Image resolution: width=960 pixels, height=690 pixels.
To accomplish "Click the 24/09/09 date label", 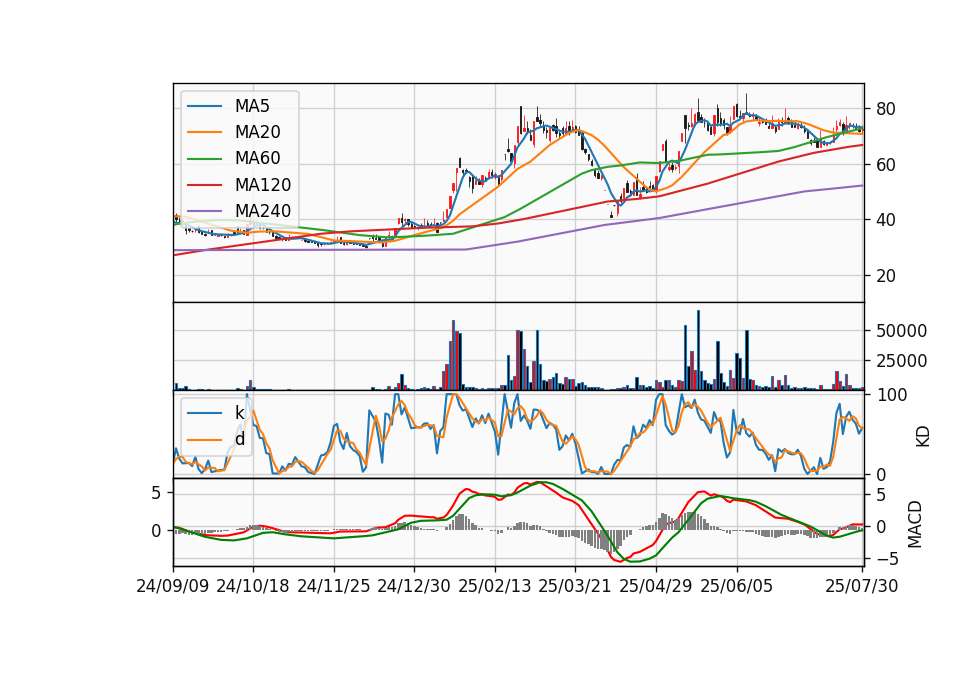I will tap(173, 587).
